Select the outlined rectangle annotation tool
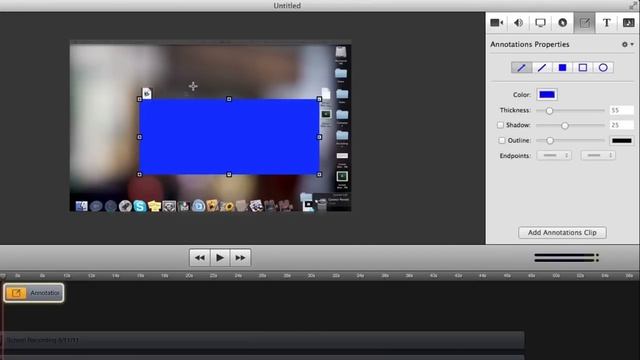640x360 pixels. click(582, 68)
